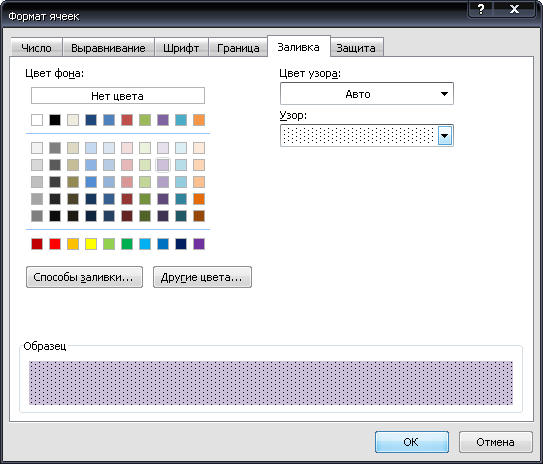Select the dark navy blue theme swatch

click(91, 120)
